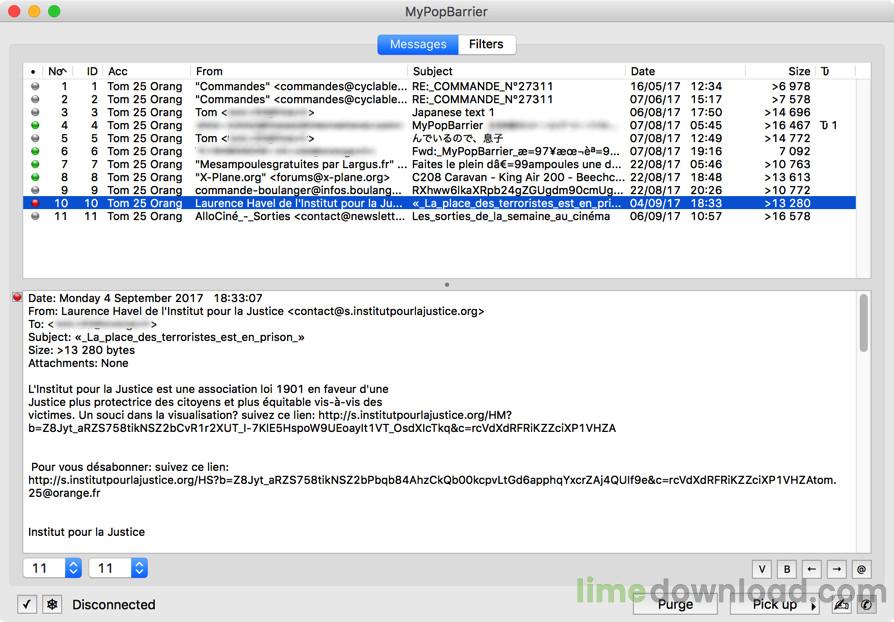Sort messages by the ID column
The height and width of the screenshot is (622, 894).
pos(91,71)
